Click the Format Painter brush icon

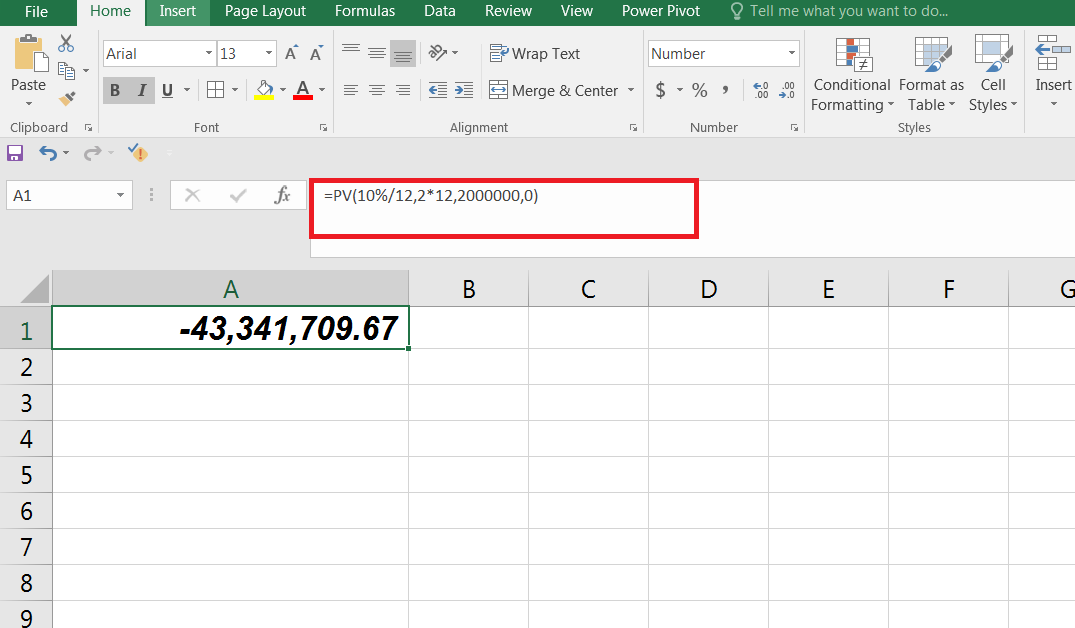pos(67,99)
